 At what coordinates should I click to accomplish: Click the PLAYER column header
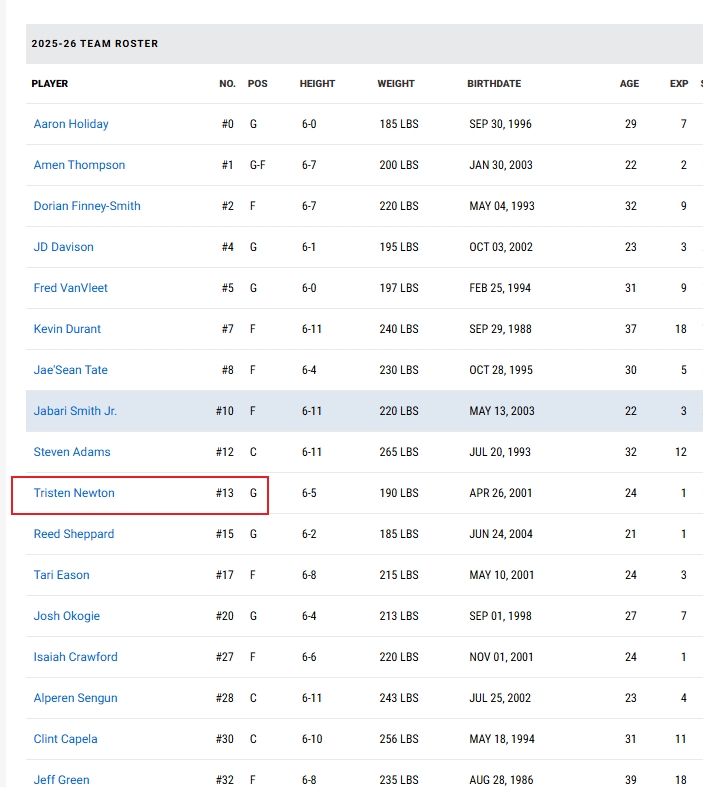[50, 84]
